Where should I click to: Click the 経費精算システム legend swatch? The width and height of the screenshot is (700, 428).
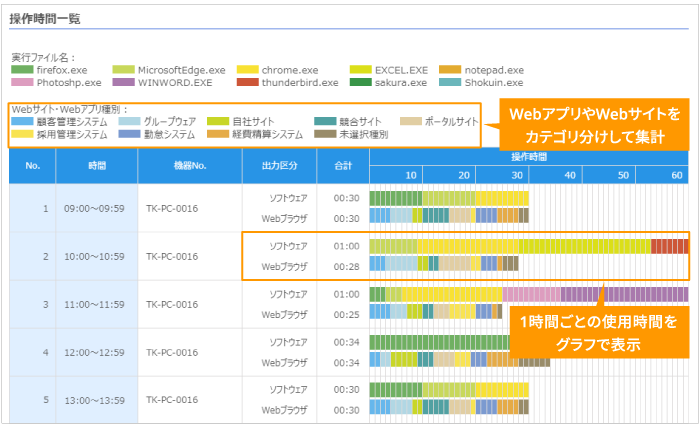point(218,134)
